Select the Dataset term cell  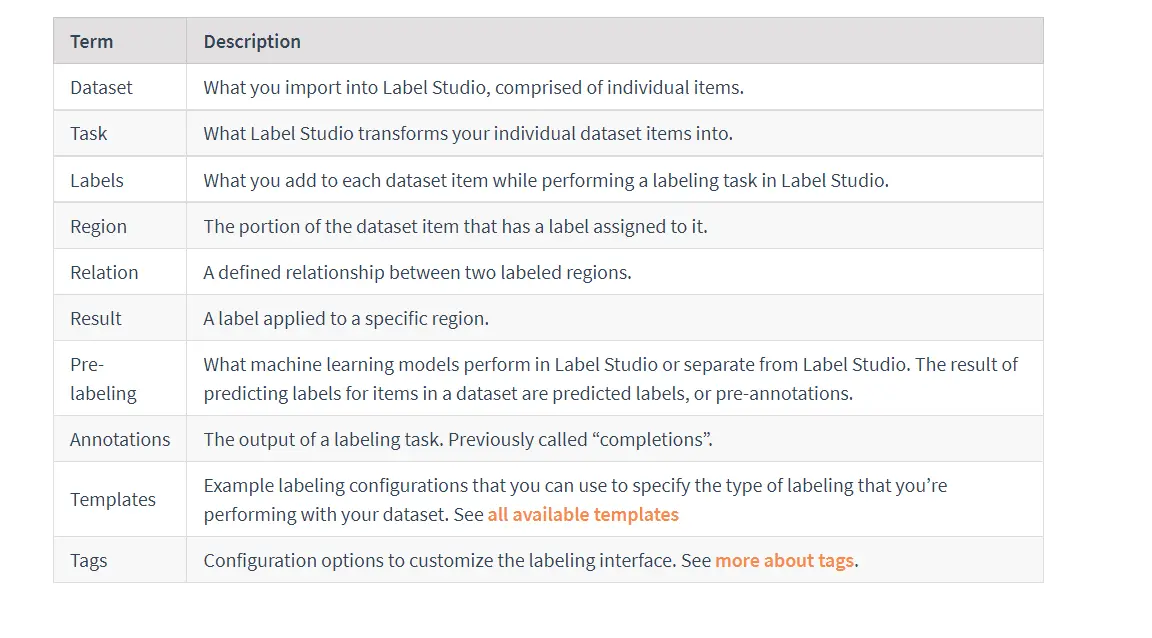[x=120, y=87]
